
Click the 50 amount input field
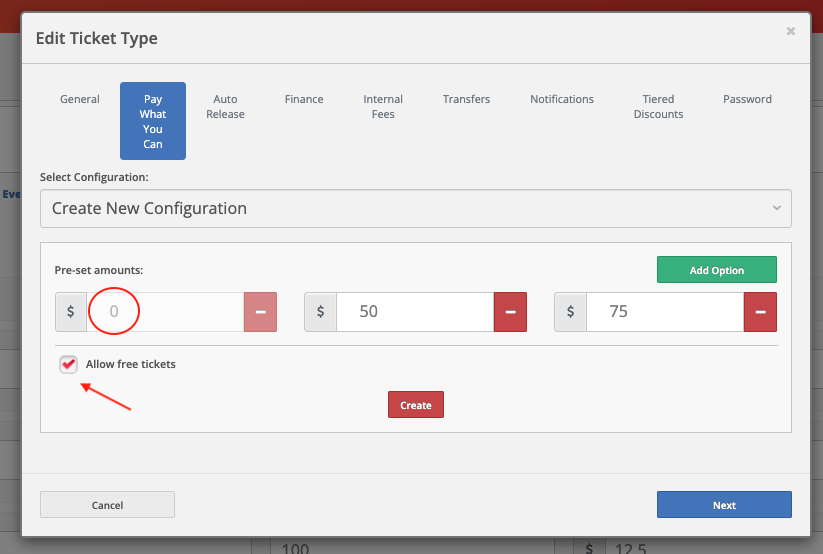click(414, 312)
